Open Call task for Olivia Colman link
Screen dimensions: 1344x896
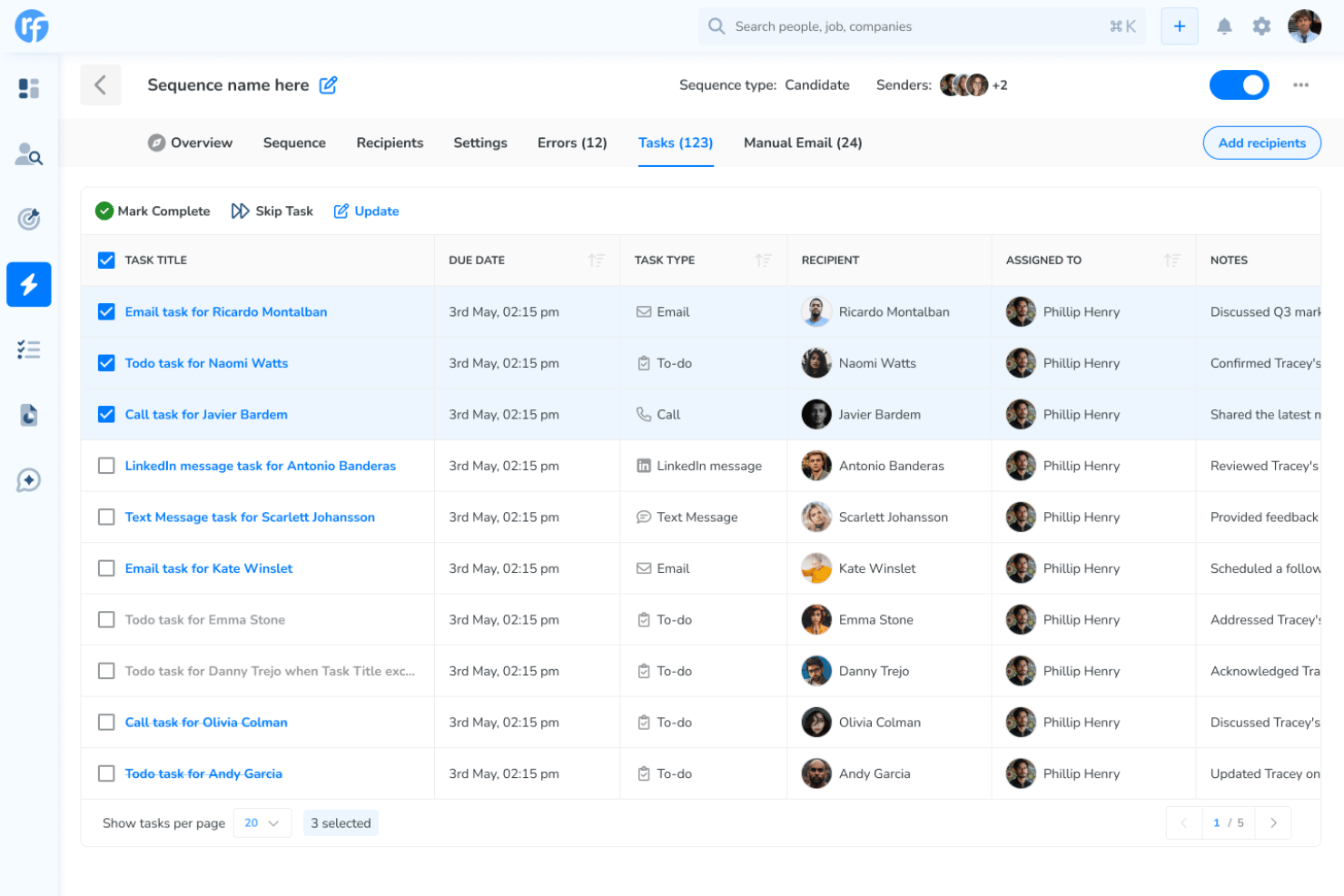[x=206, y=723]
